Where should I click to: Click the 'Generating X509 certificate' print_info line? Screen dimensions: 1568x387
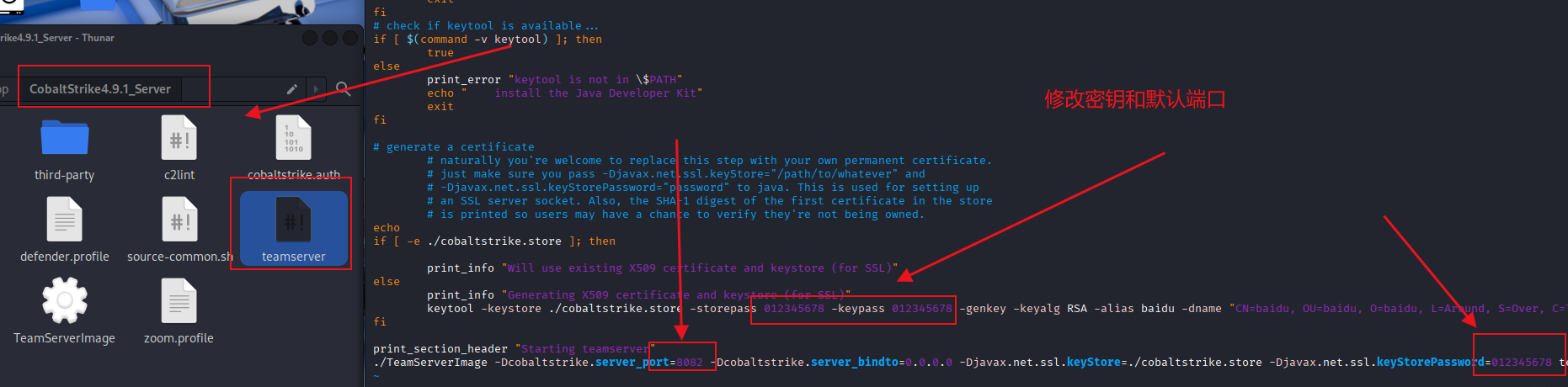(x=639, y=295)
